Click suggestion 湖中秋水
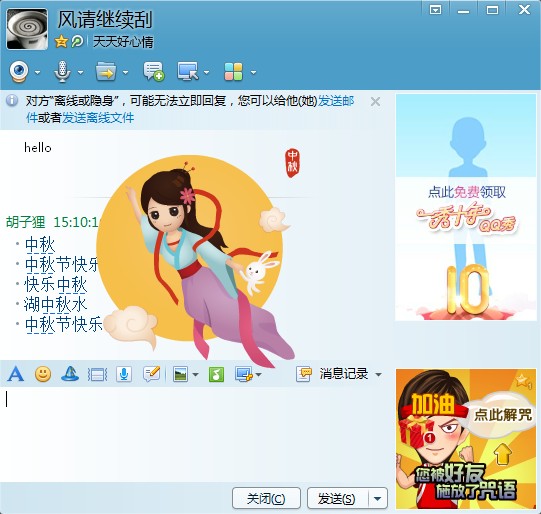Viewport: 541px width, 514px height. pyautogui.click(x=55, y=305)
